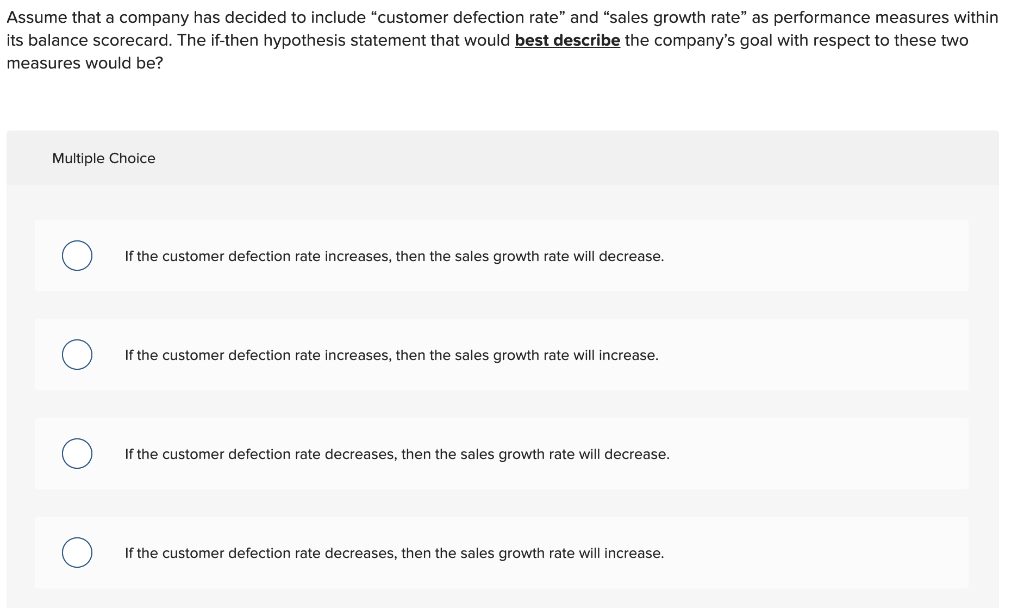Click the line 'measures would be?'
The image size is (1024, 608).
(85, 63)
